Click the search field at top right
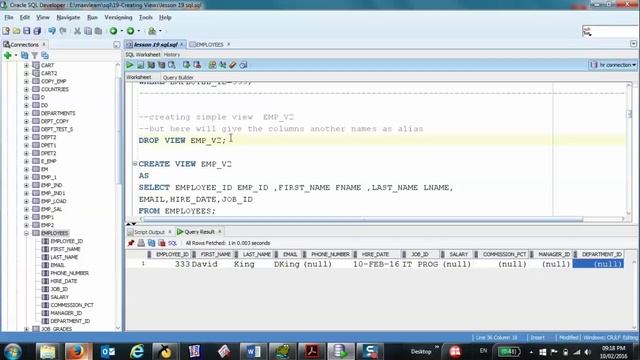 610,31
